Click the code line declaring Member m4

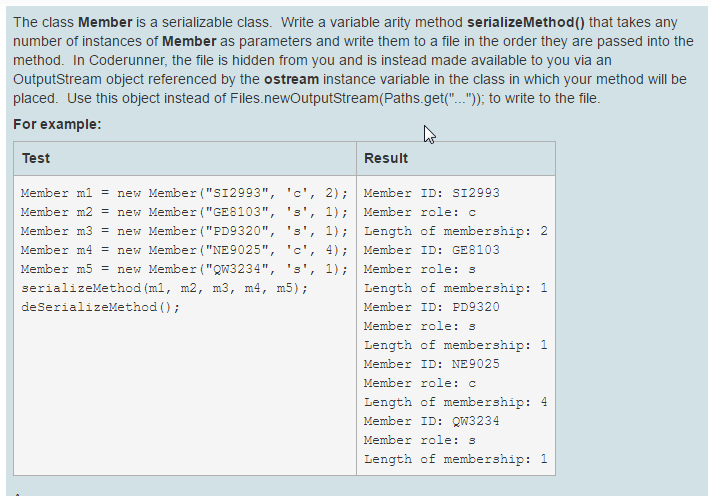185,250
